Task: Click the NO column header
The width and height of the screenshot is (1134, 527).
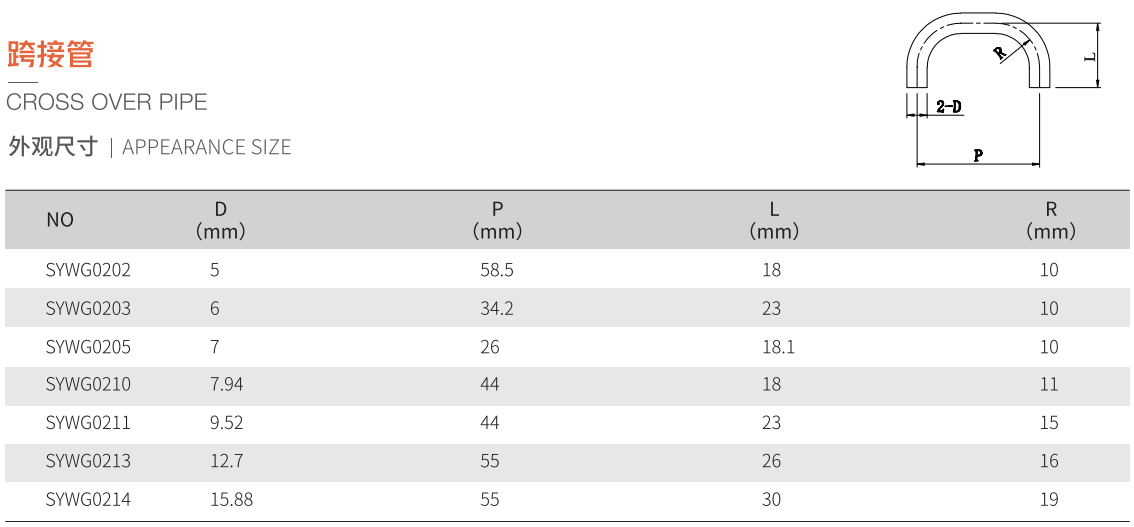Action: (60, 220)
